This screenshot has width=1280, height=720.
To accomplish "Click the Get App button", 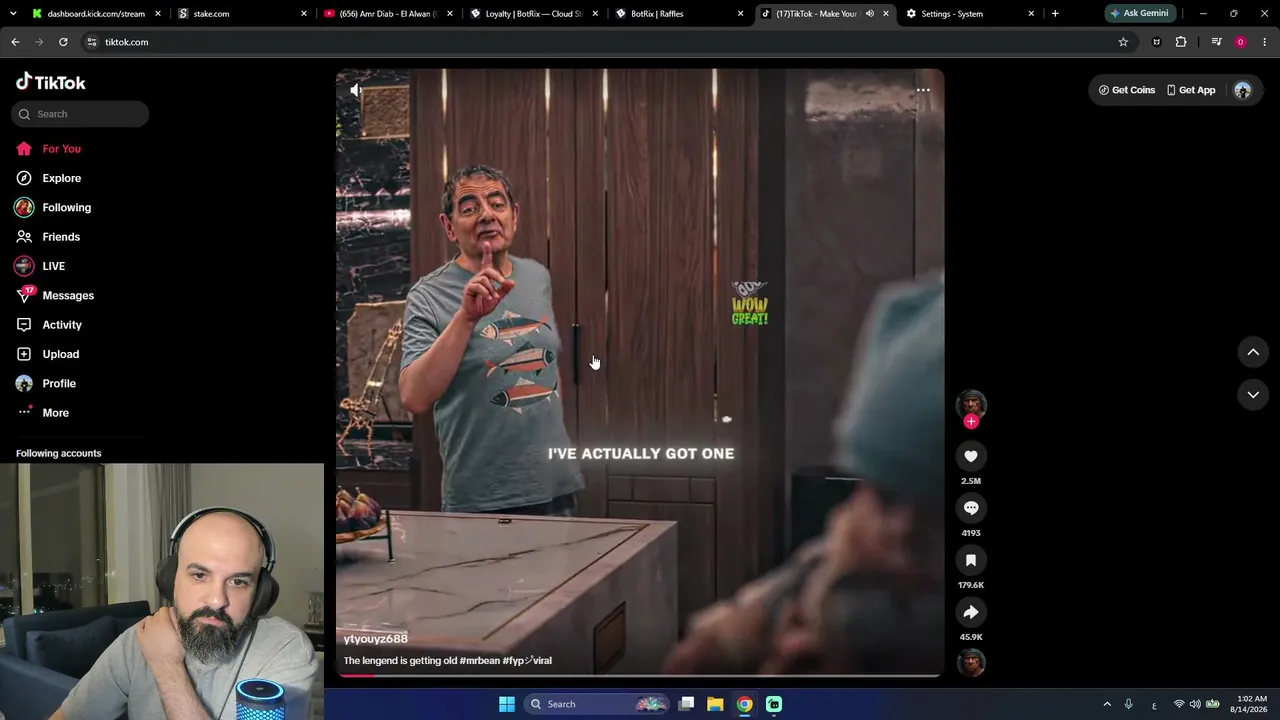I will 1191,90.
